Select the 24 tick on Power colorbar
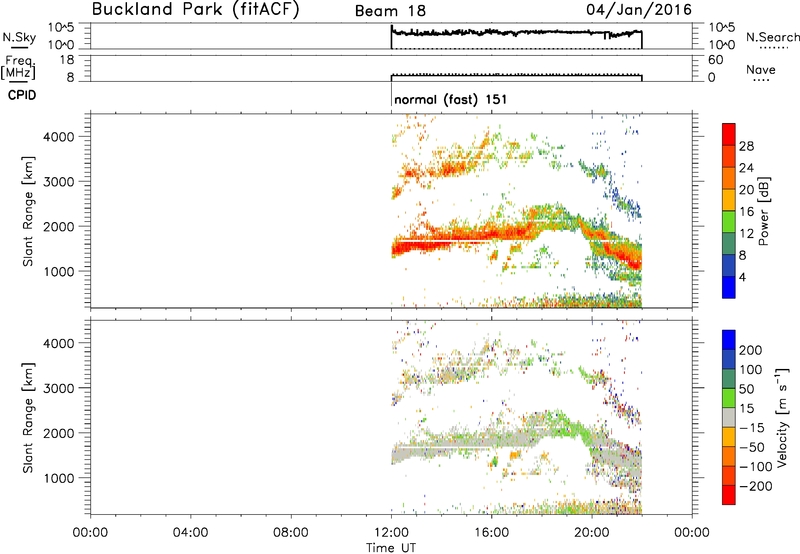Viewport: 800px width, 554px height. [746, 168]
